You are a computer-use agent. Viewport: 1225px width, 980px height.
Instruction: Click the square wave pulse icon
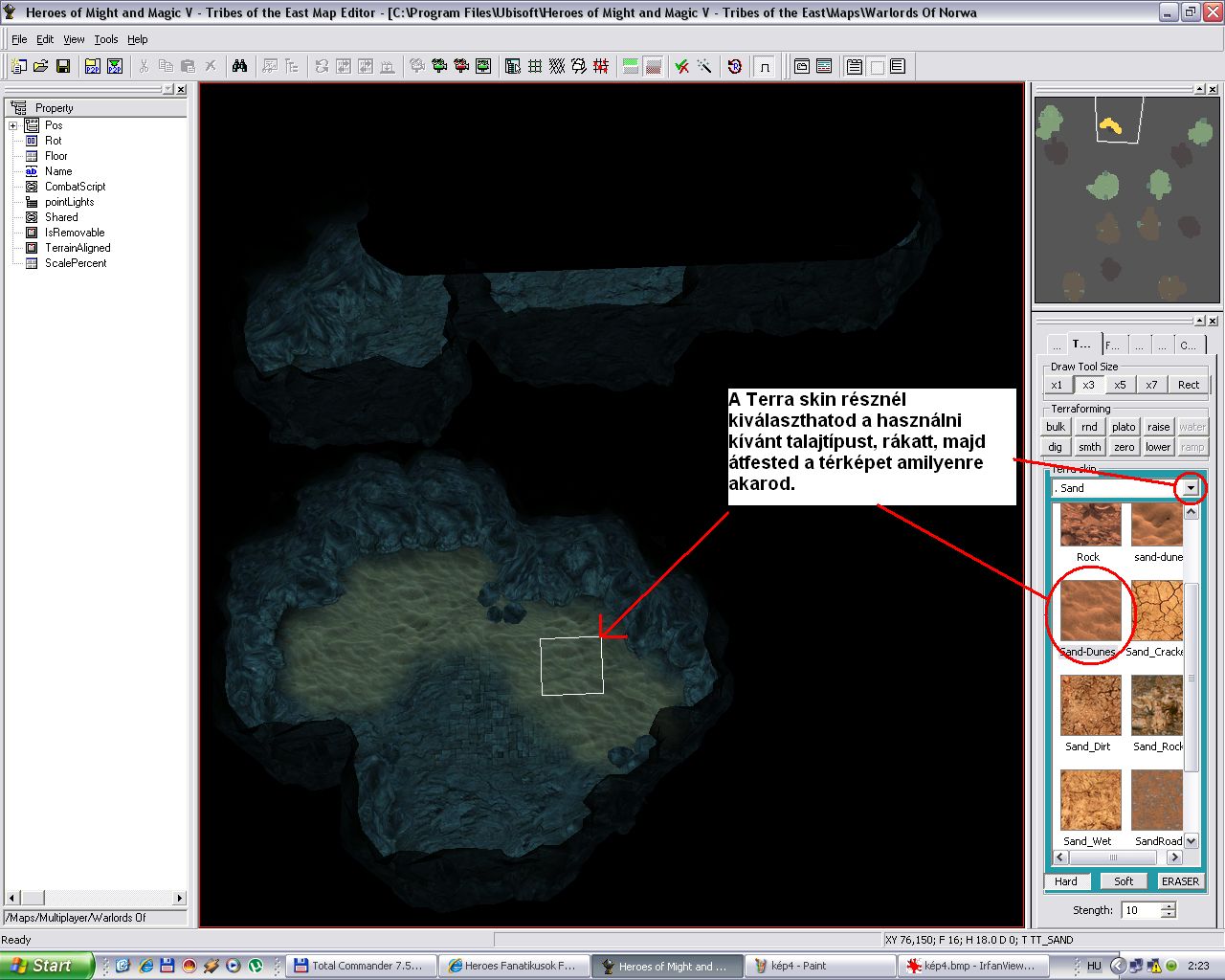[764, 66]
